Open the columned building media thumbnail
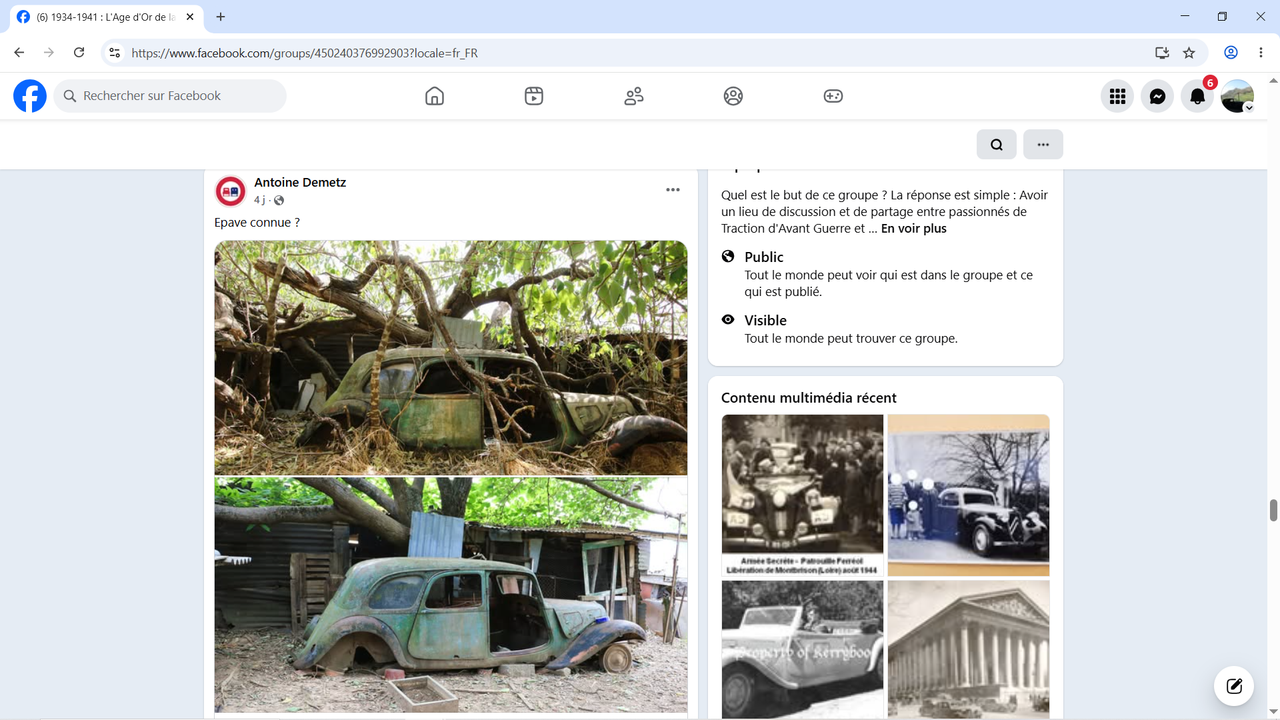Viewport: 1280px width, 720px height. click(x=969, y=649)
